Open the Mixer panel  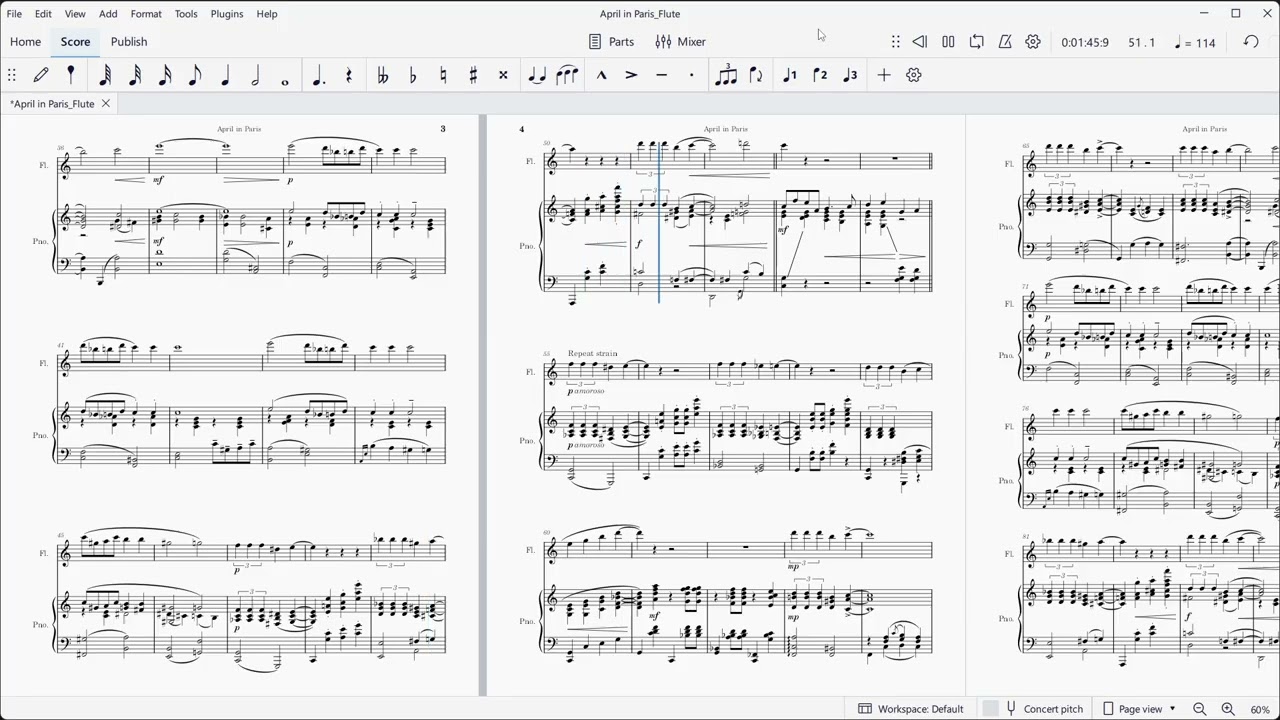[x=681, y=42]
